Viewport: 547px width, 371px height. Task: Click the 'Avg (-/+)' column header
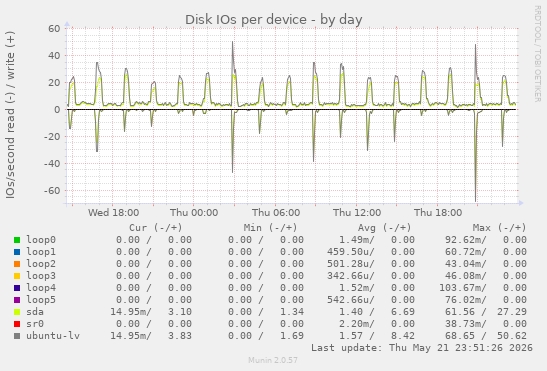tap(384, 228)
